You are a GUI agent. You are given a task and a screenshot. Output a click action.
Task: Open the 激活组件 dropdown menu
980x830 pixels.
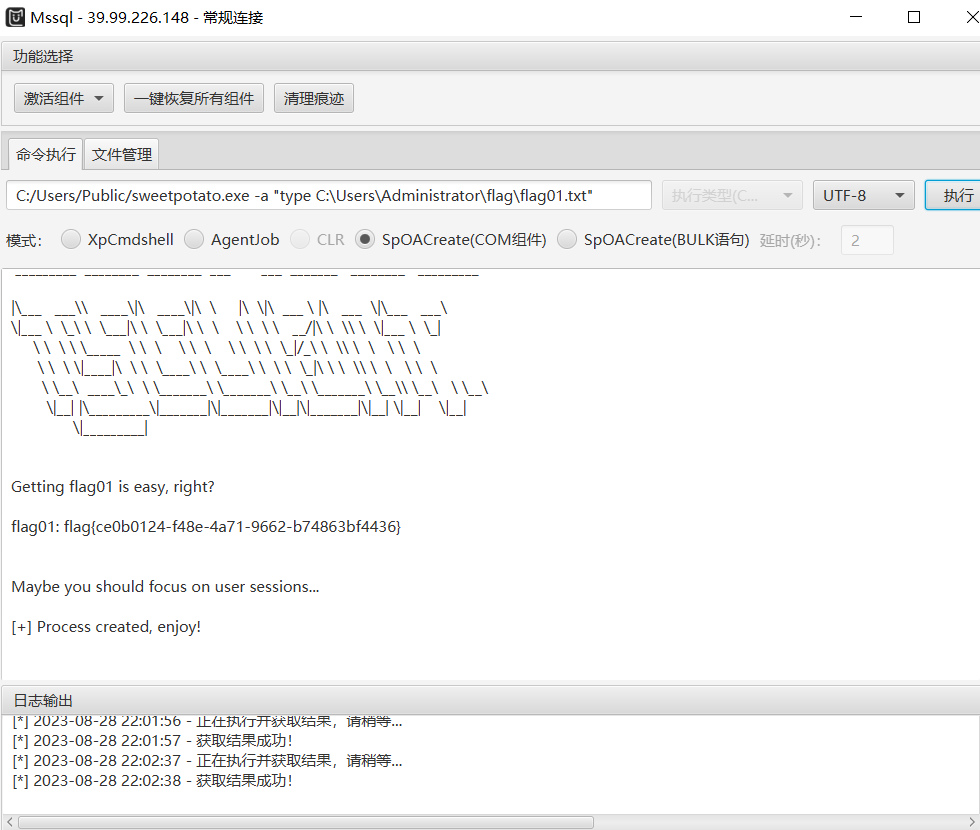(64, 98)
